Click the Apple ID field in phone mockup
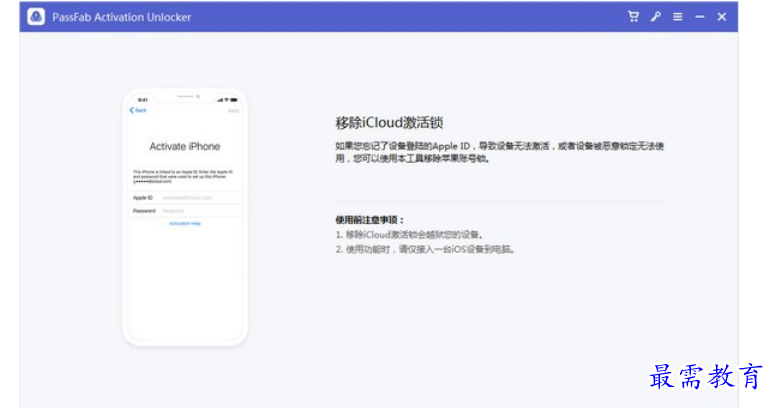 click(185, 198)
